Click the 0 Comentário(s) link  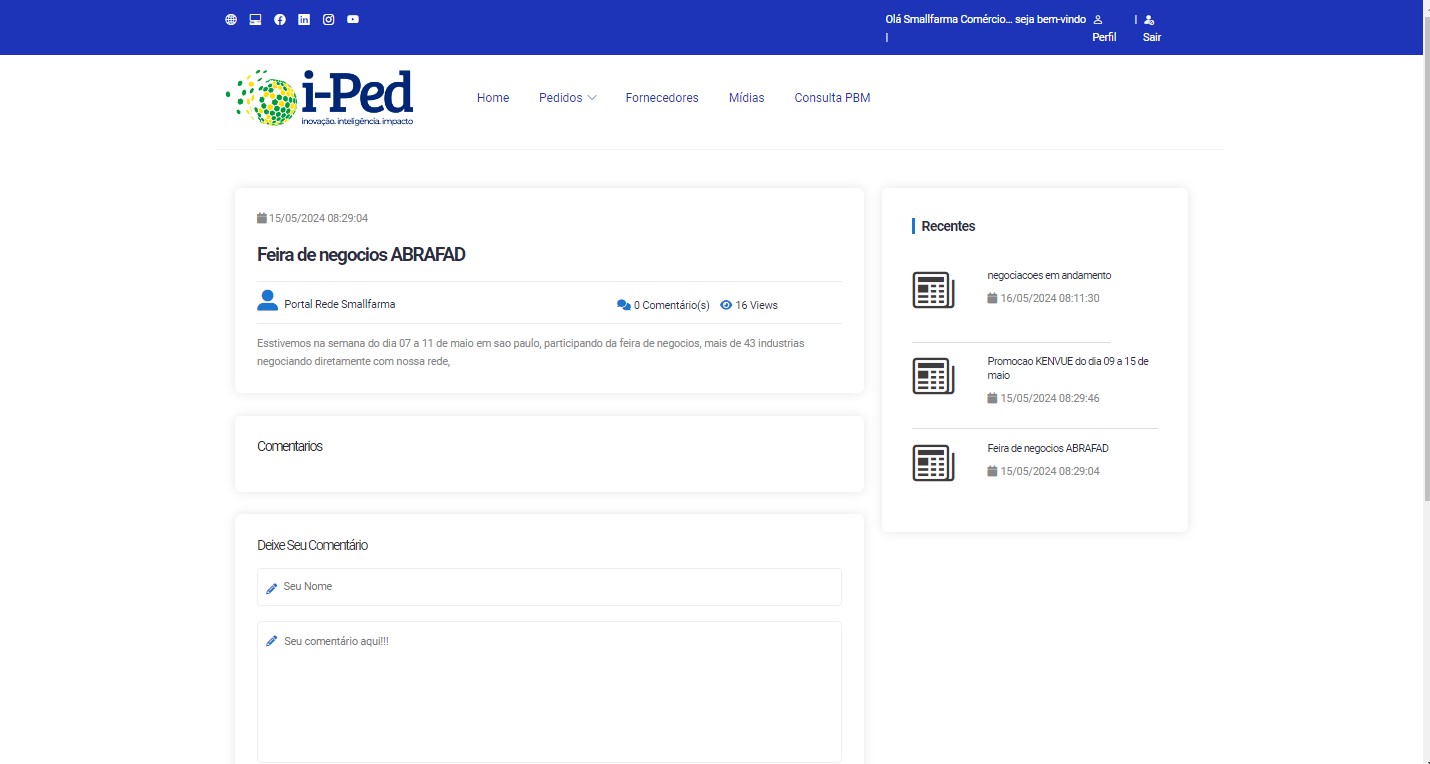tap(664, 305)
